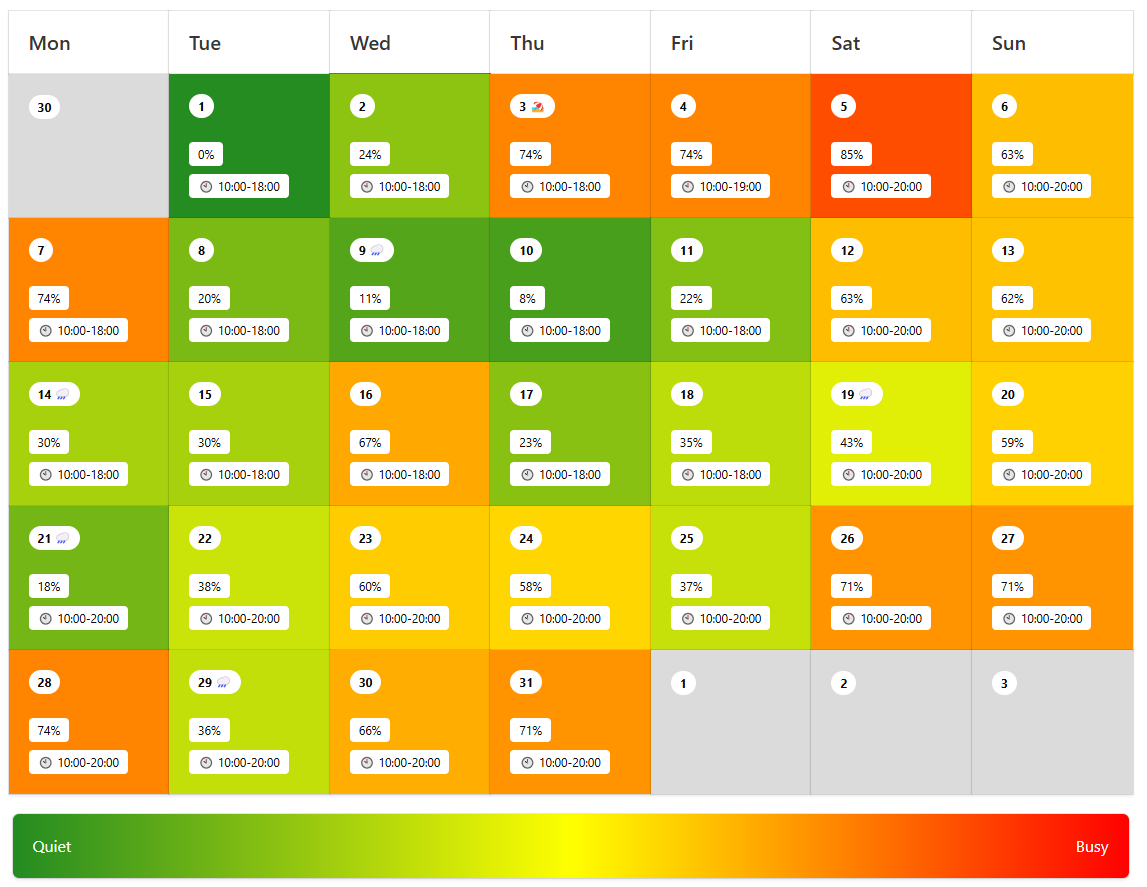Click the beach umbrella icon on day 3
The image size is (1147, 887).
pyautogui.click(x=538, y=107)
